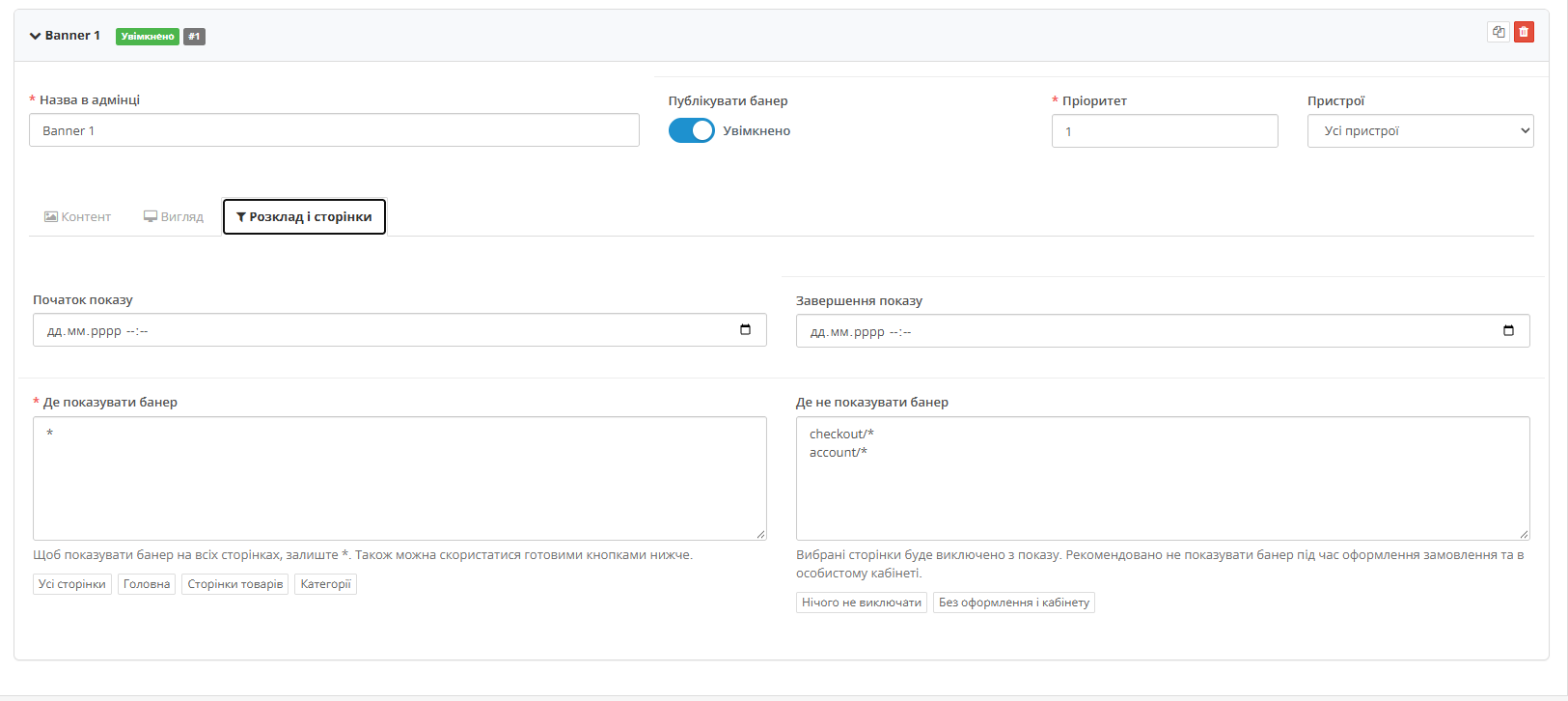Image resolution: width=1568 pixels, height=701 pixels.
Task: Click the Початок показу date field
Action: 399,330
